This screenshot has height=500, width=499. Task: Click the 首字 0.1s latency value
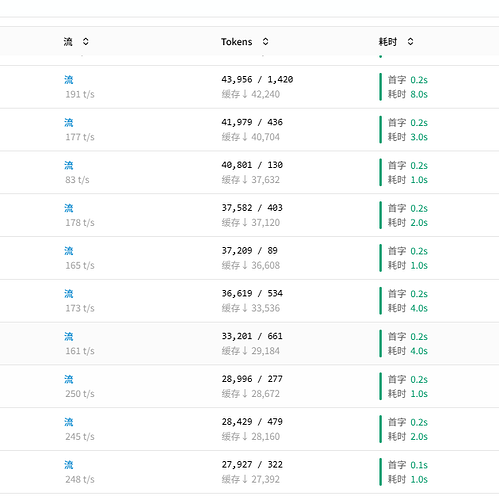tap(408, 465)
